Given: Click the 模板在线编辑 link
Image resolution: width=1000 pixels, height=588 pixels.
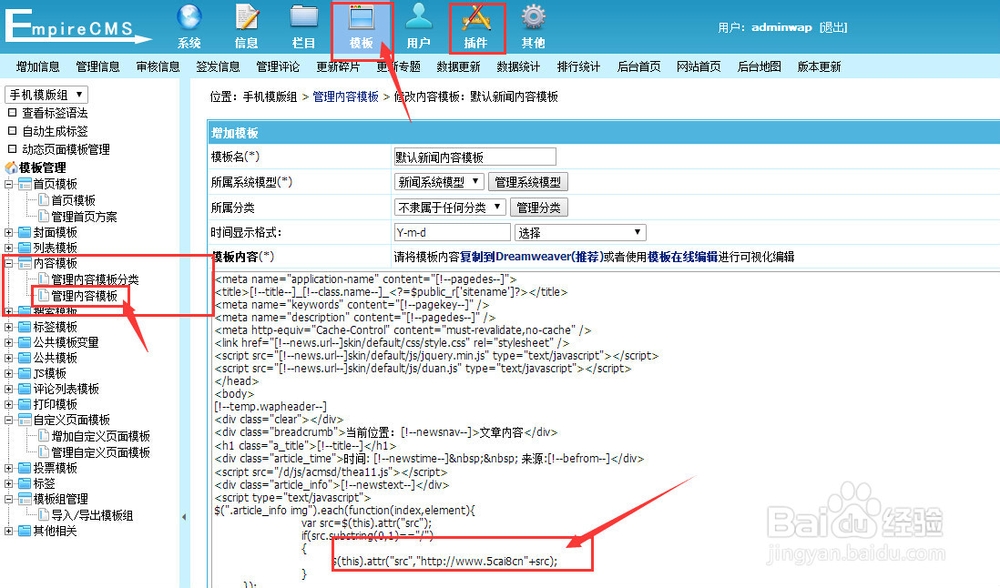Looking at the screenshot, I should tap(682, 256).
